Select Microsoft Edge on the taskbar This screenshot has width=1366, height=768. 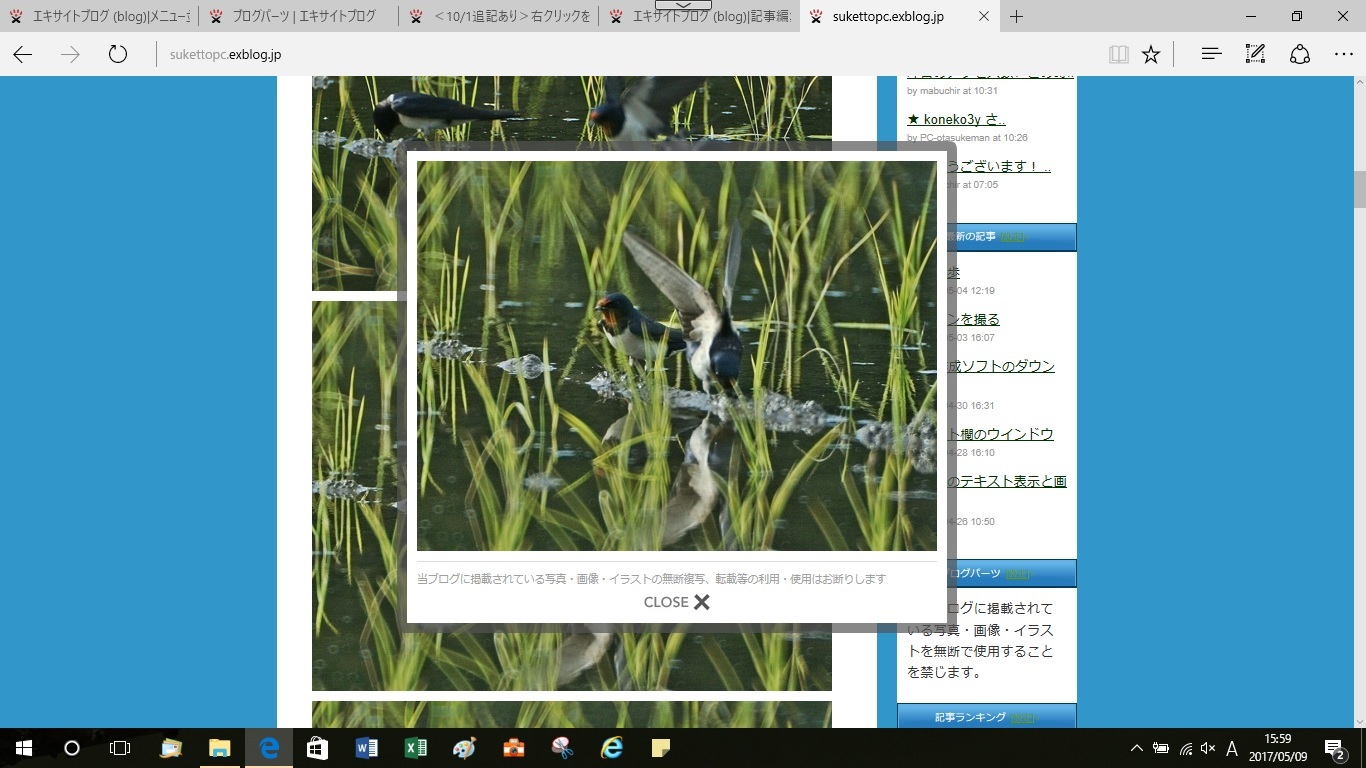(269, 748)
